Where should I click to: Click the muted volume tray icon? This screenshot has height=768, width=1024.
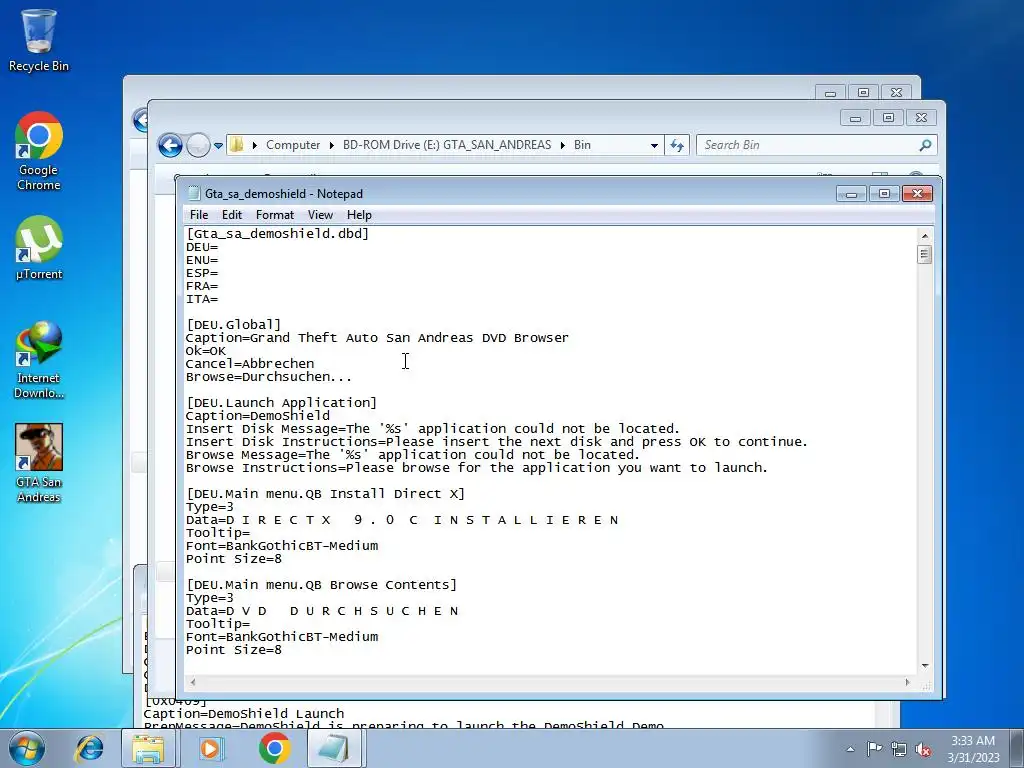click(x=923, y=749)
